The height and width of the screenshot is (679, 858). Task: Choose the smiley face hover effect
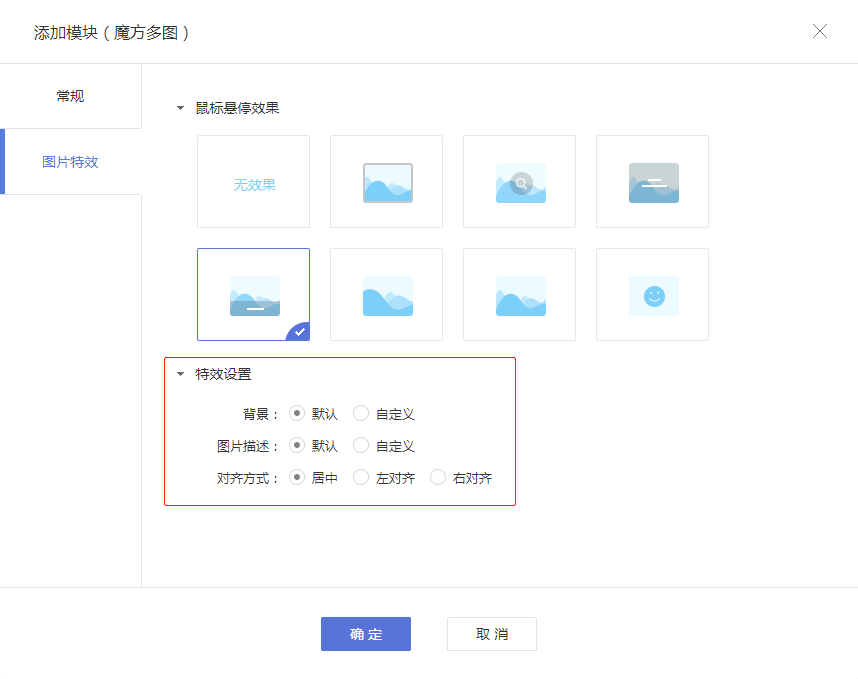pyautogui.click(x=652, y=294)
